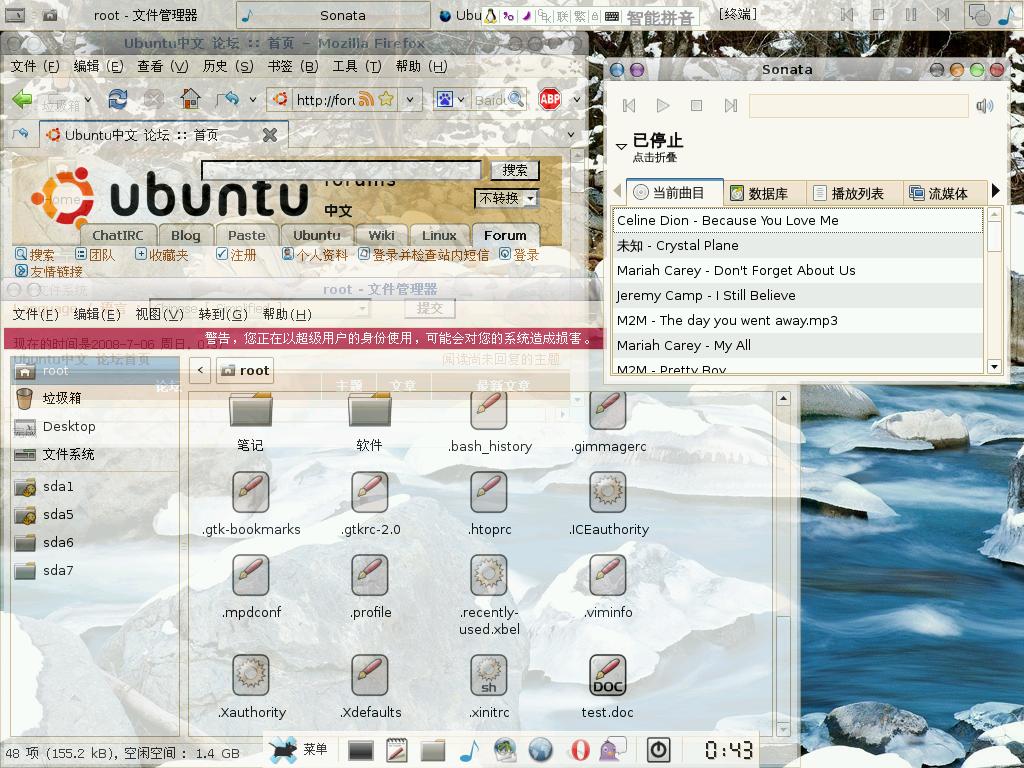This screenshot has width=1024, height=768.
Task: Click the 搜索 button next to the forum search box
Action: (x=515, y=170)
